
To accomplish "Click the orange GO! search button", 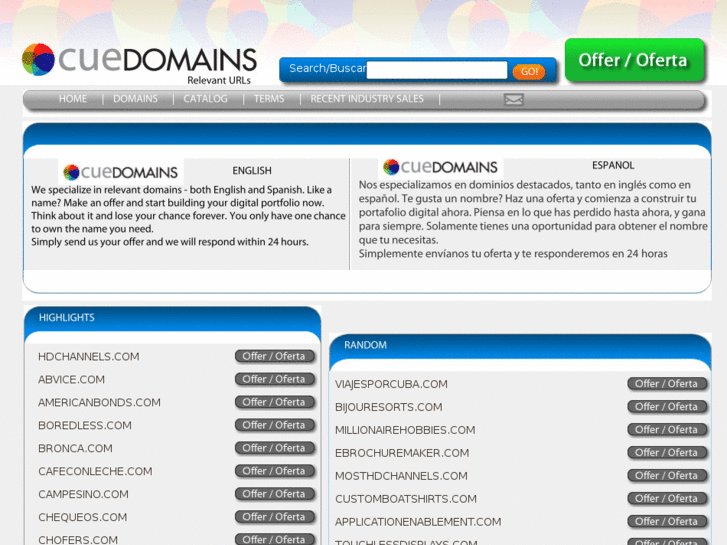I will 529,71.
